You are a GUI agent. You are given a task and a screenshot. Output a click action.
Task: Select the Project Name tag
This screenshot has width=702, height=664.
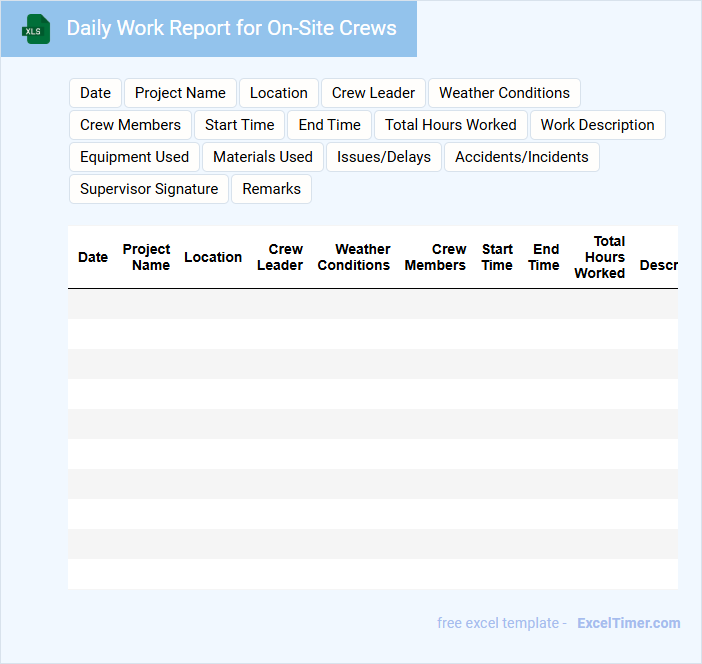[180, 93]
